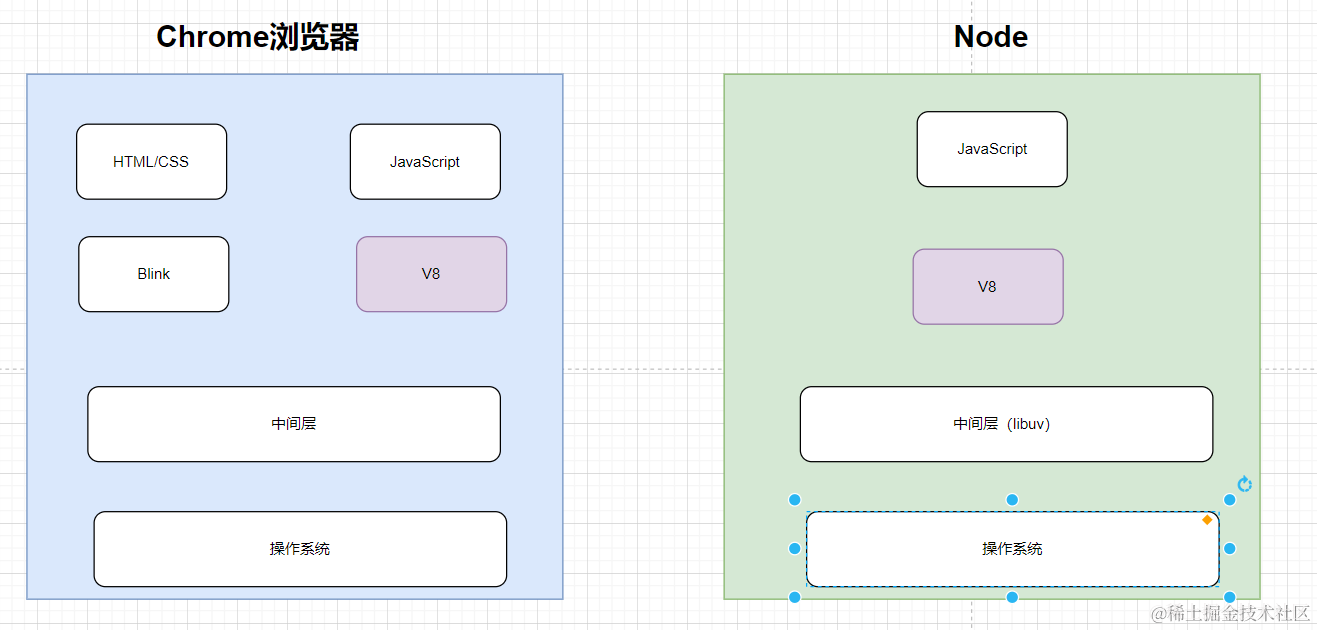Click the Node title text
Image resolution: width=1317 pixels, height=630 pixels.
991,37
